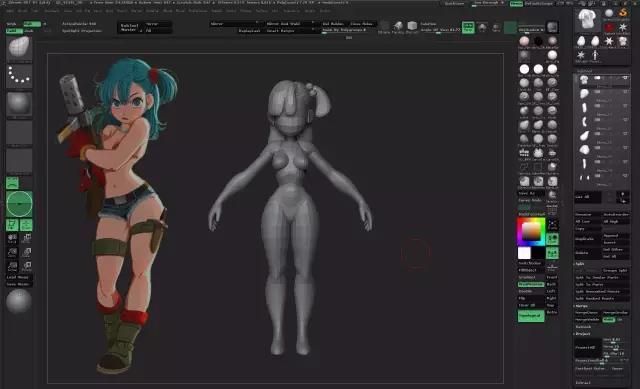
Task: Click the large green circular symmetry gizmo button
Action: tap(19, 204)
